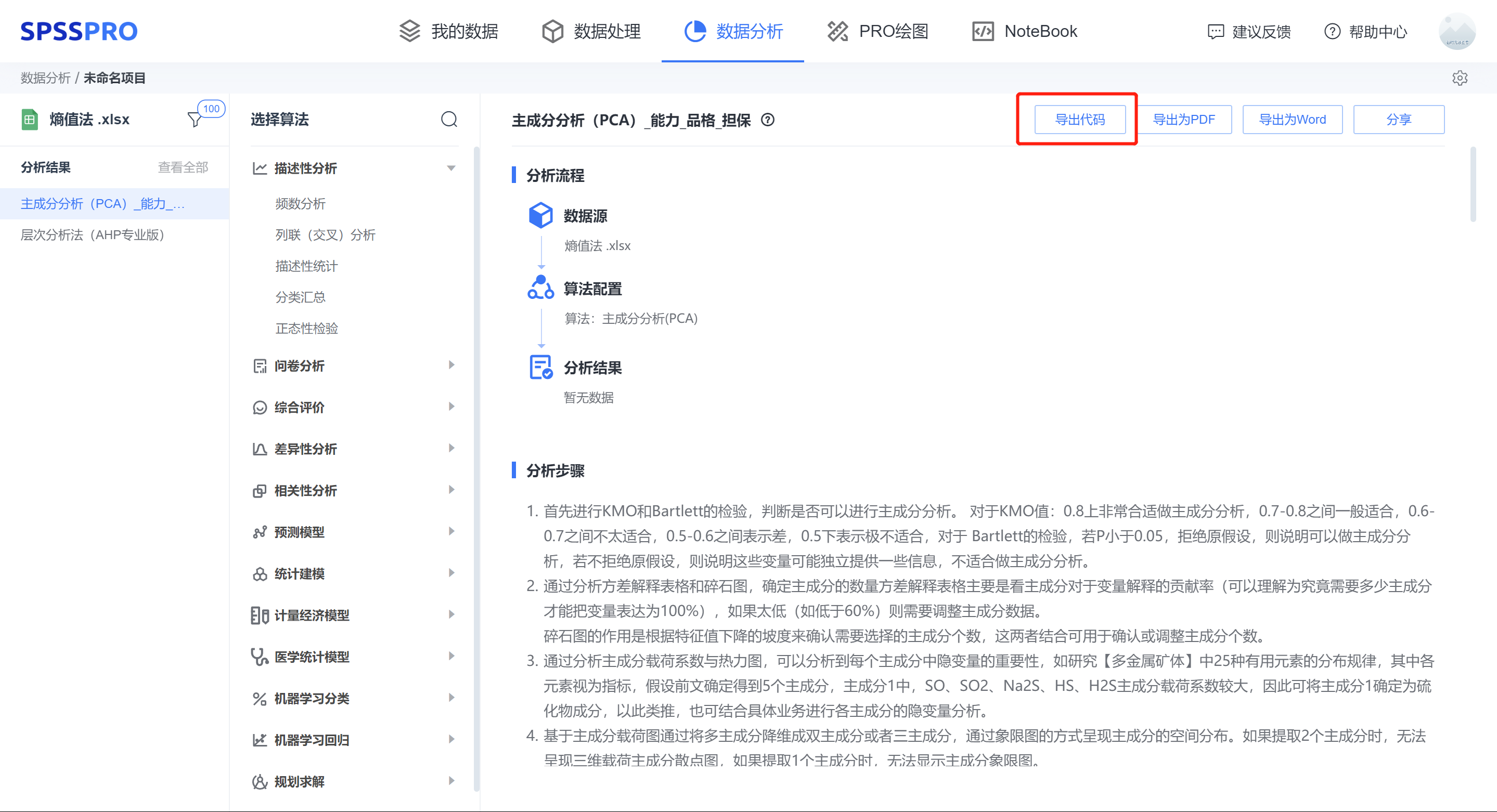Click the search icon in 选择算法 panel
Image resolution: width=1497 pixels, height=812 pixels.
click(x=448, y=120)
